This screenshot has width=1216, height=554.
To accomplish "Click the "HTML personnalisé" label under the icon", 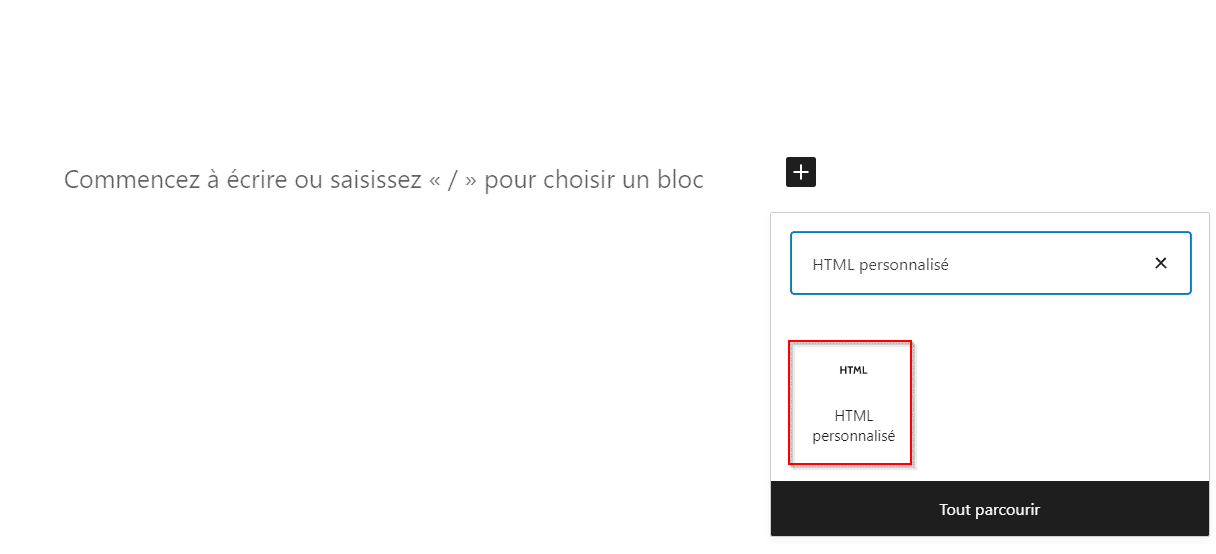I will pyautogui.click(x=853, y=426).
